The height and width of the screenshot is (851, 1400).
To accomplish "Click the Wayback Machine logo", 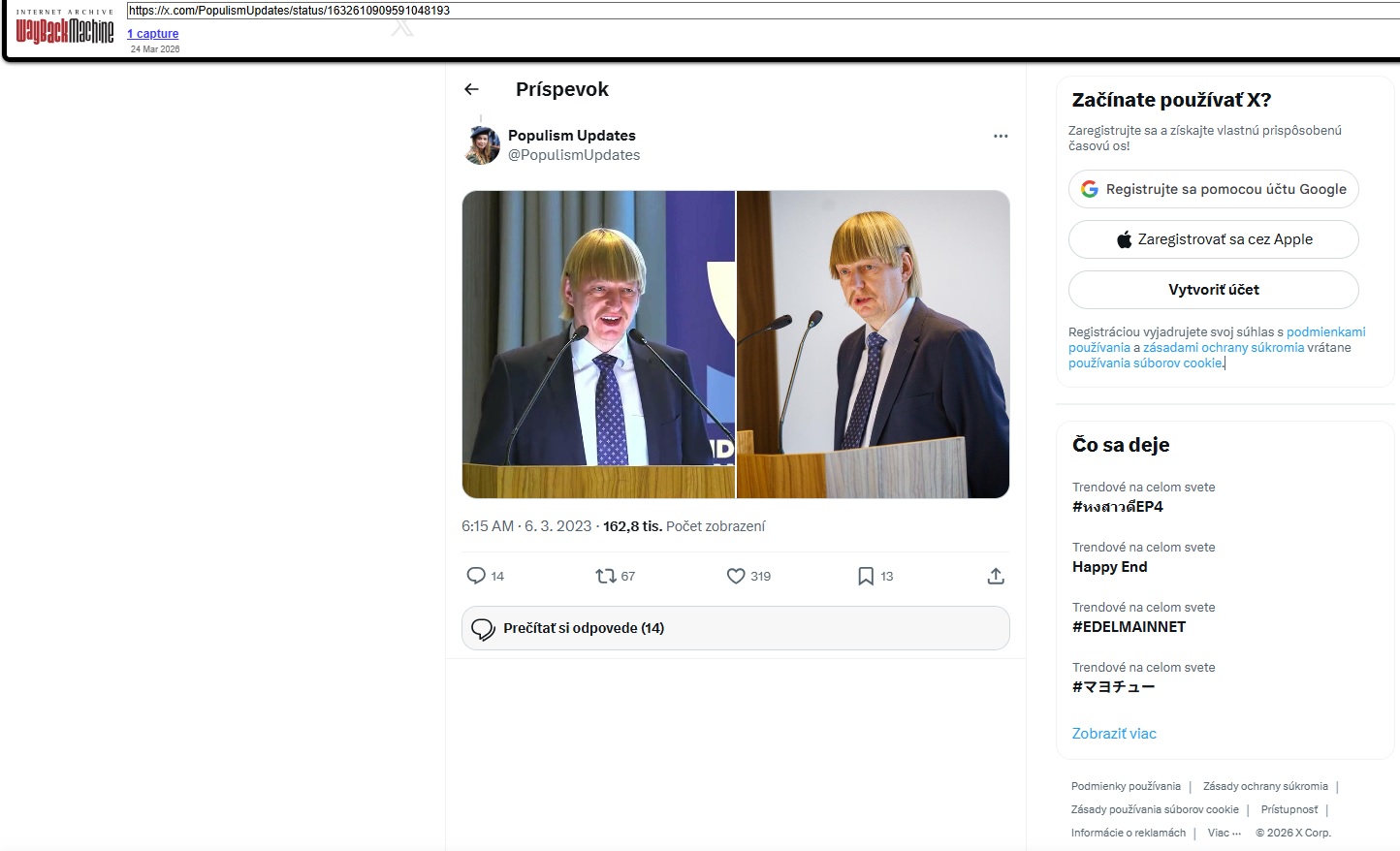I will 65,30.
